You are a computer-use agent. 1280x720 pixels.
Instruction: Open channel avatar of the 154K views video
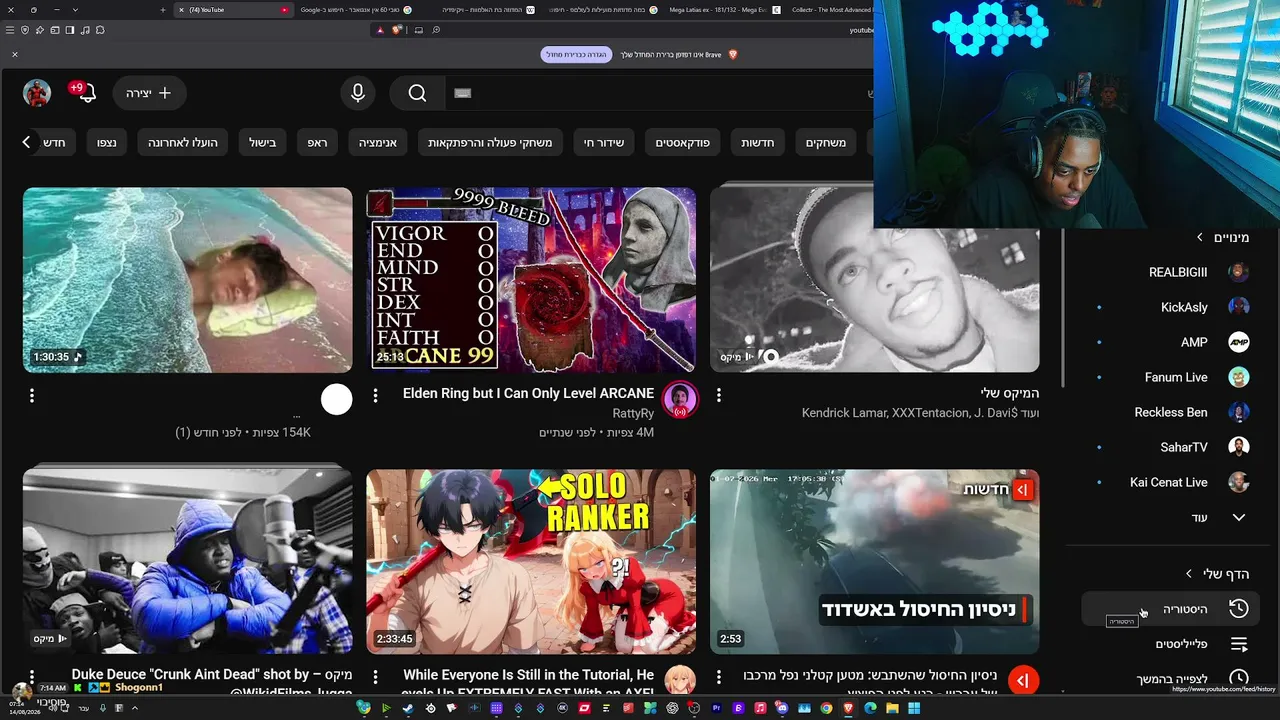[x=337, y=400]
